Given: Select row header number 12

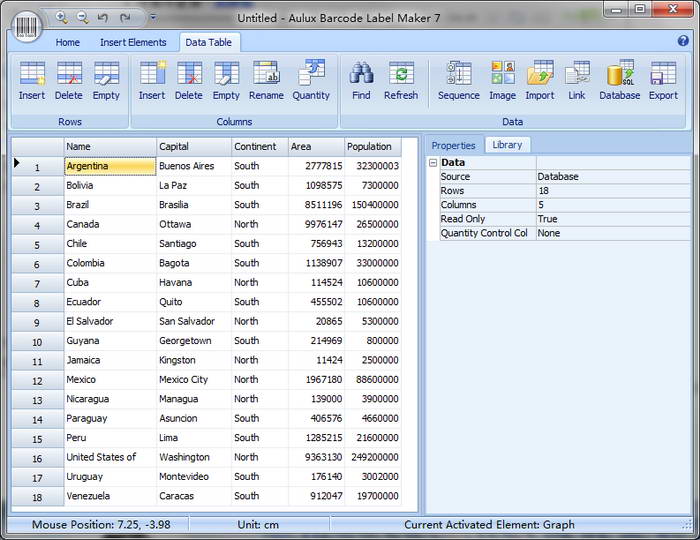Looking at the screenshot, I should (38, 380).
